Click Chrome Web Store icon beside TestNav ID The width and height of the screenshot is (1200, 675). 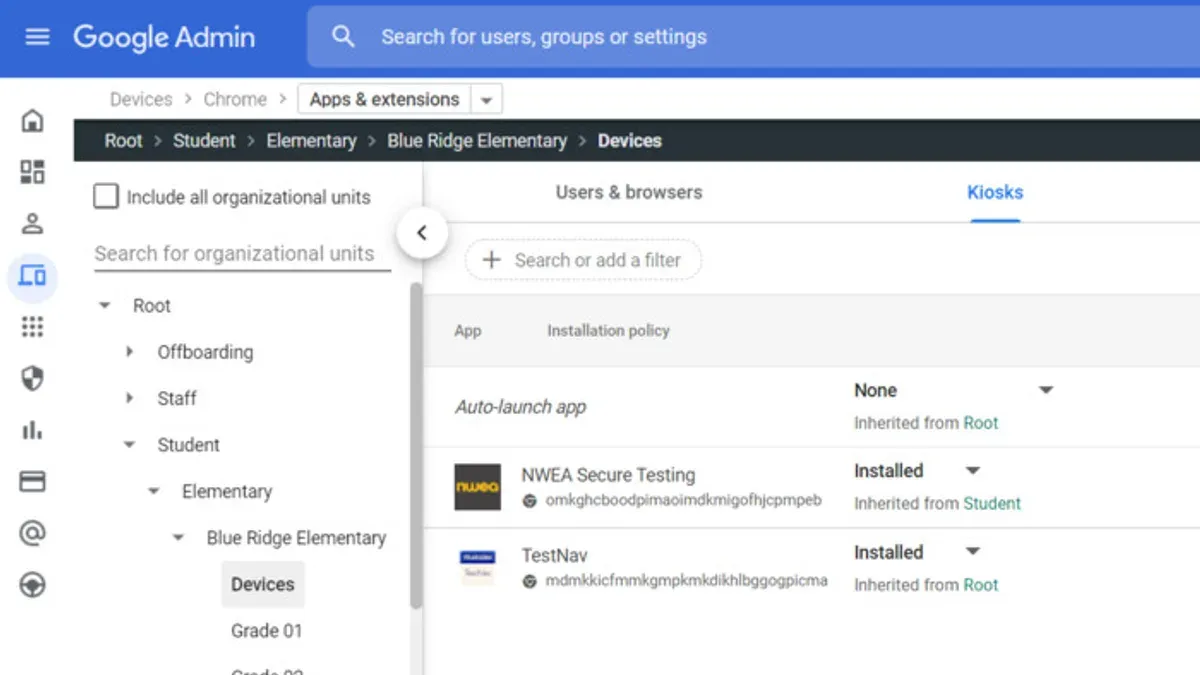(x=530, y=580)
